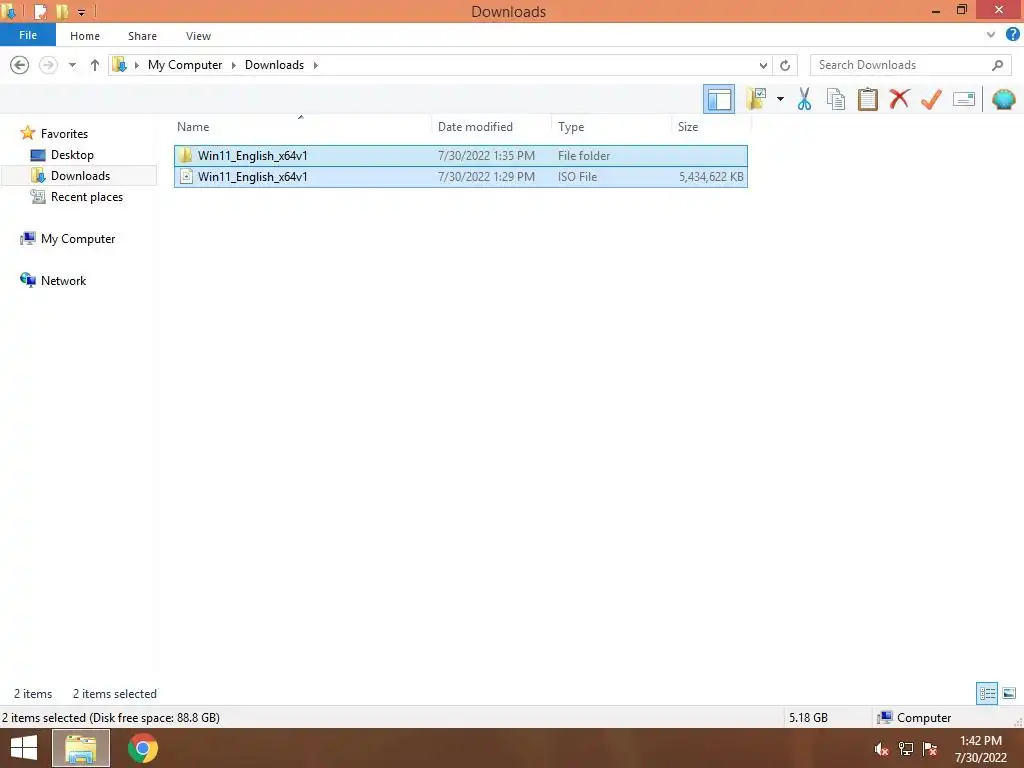This screenshot has width=1024, height=768.
Task: Launch Google Chrome from the taskbar
Action: click(x=142, y=748)
